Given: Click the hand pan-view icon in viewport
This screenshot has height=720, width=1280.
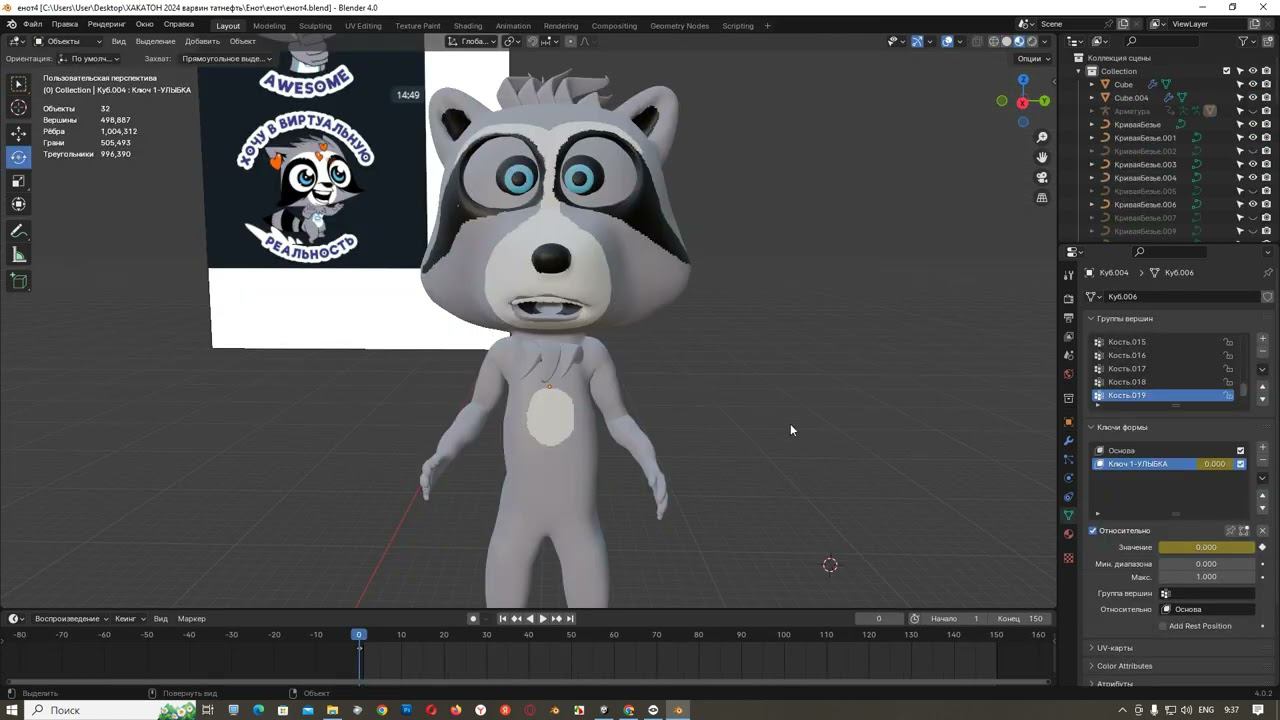Looking at the screenshot, I should tap(1042, 157).
